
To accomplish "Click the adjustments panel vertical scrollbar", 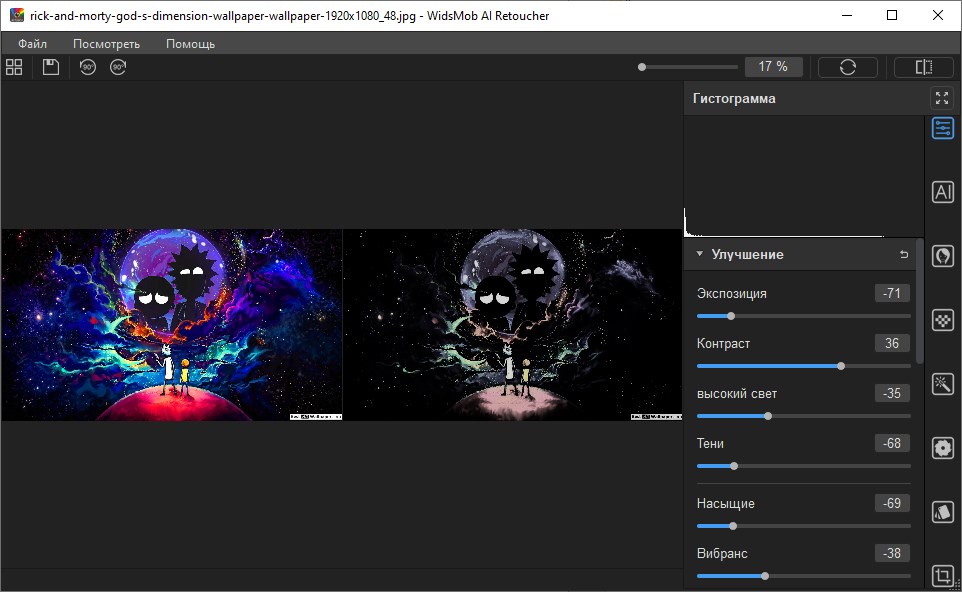I will click(919, 301).
